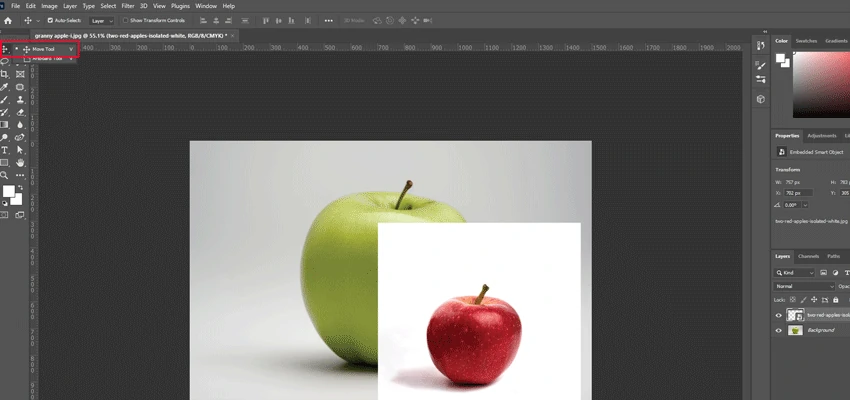850x400 pixels.
Task: Enable Show Transform Controls checkbox
Action: (x=125, y=21)
